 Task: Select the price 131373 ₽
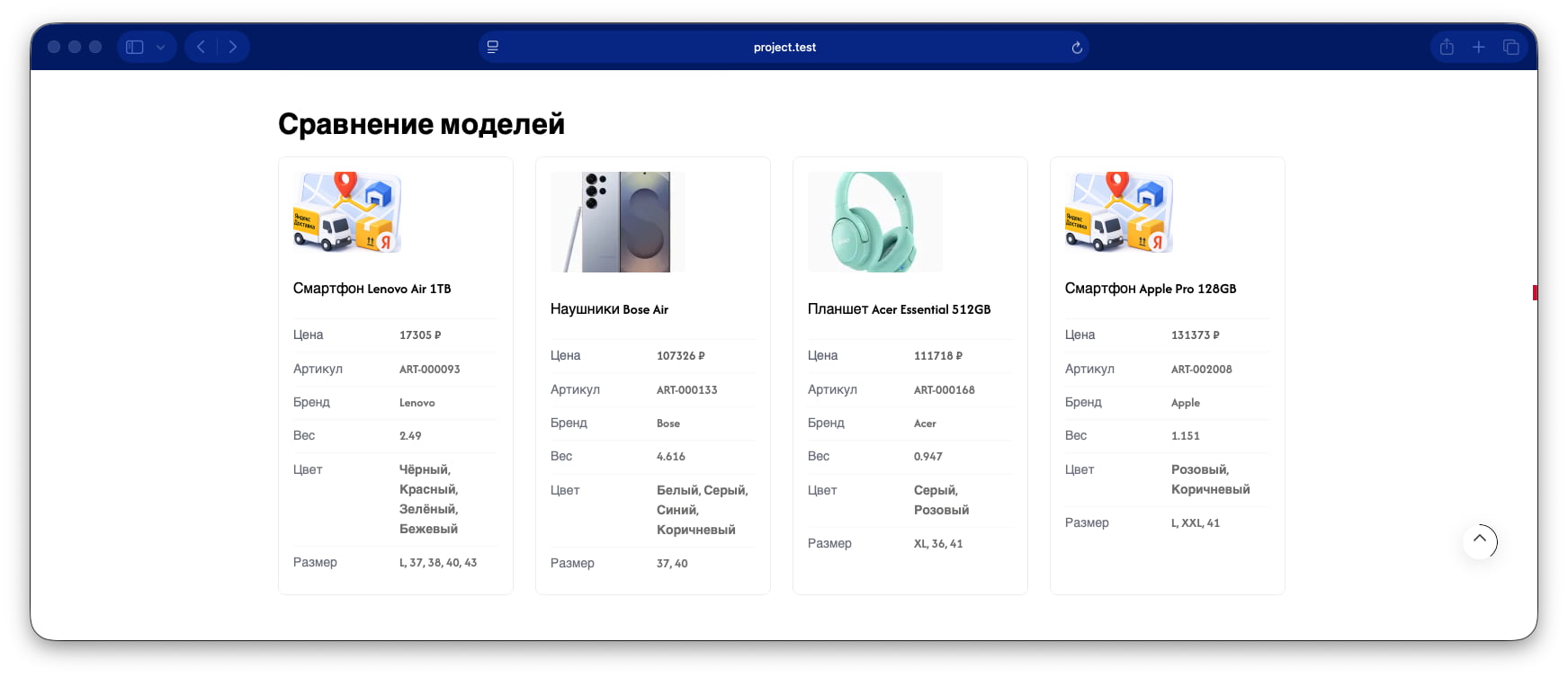[x=1196, y=335]
